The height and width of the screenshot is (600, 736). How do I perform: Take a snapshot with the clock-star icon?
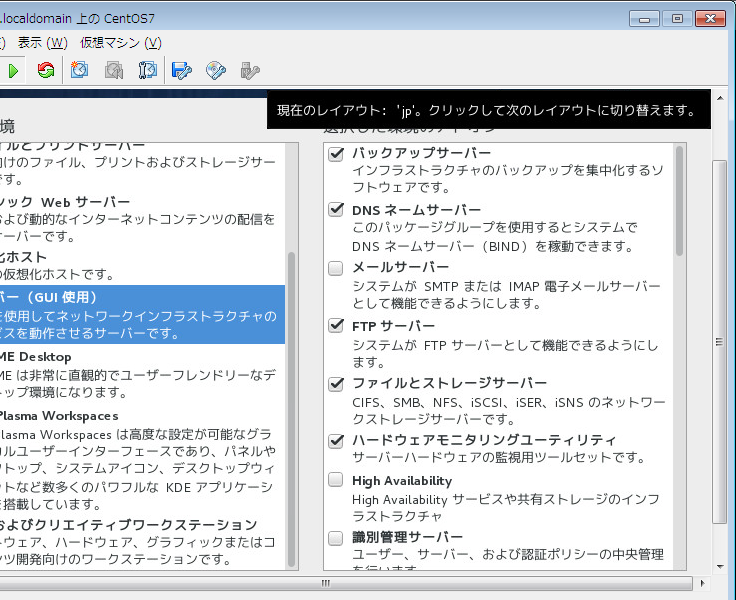tap(79, 70)
